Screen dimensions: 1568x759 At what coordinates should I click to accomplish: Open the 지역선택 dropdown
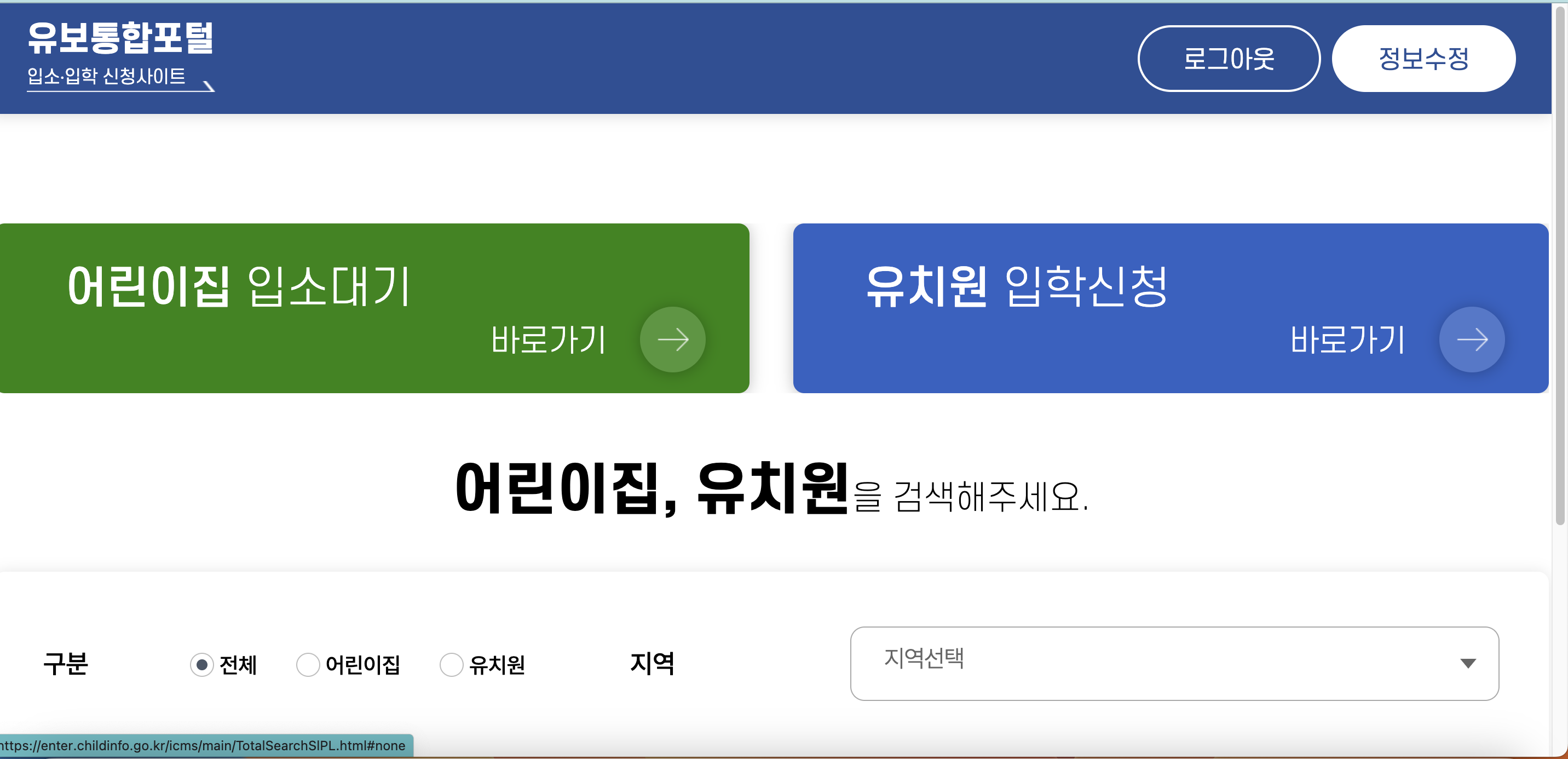click(1174, 663)
